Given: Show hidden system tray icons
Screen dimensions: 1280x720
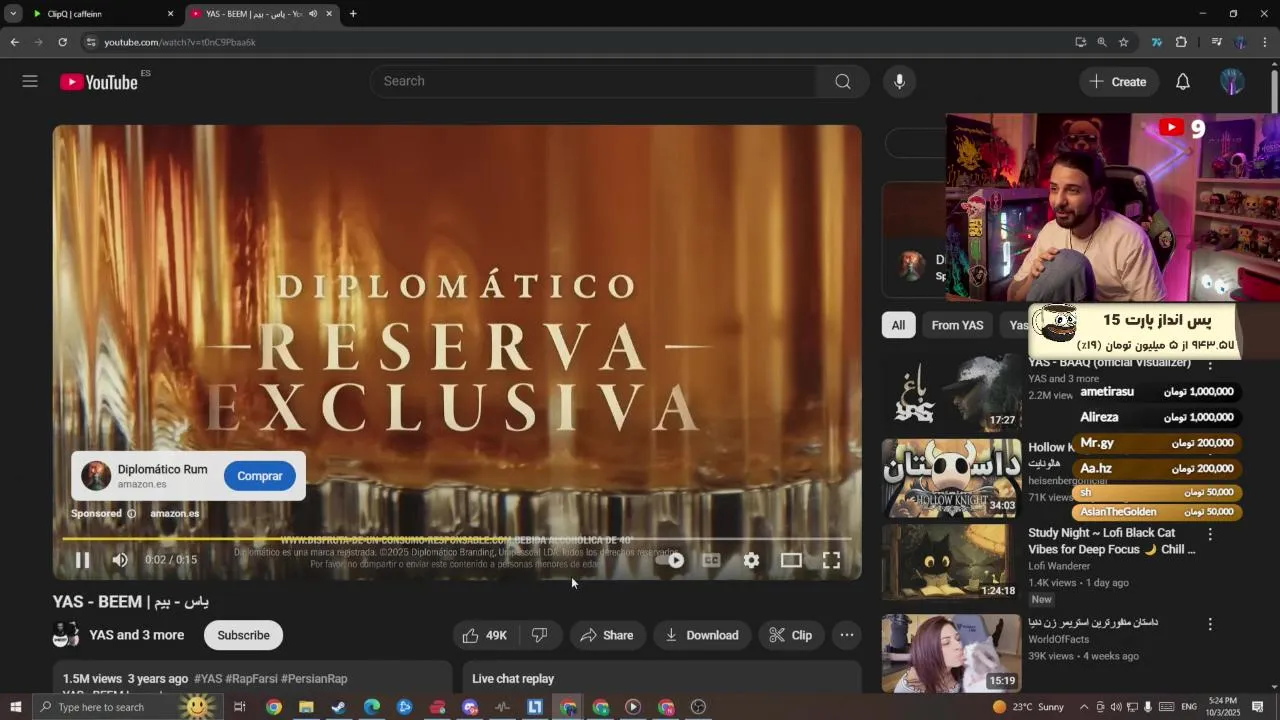Looking at the screenshot, I should [1083, 707].
